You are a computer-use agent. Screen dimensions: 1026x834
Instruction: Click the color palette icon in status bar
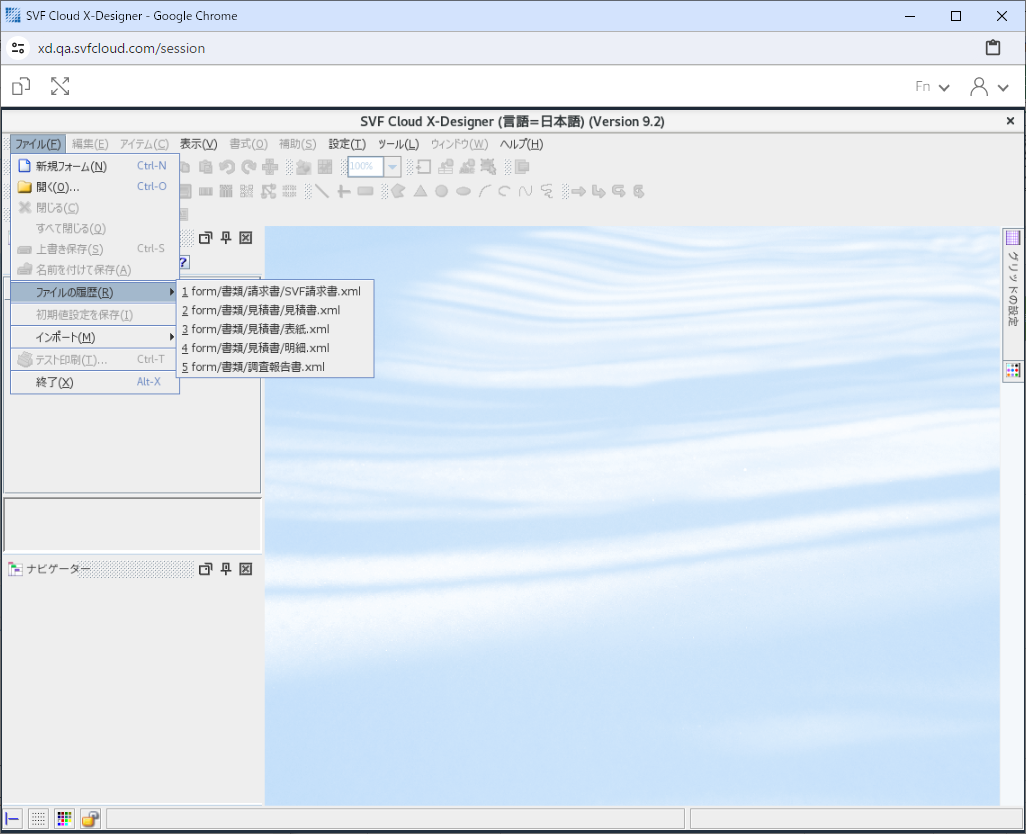64,818
